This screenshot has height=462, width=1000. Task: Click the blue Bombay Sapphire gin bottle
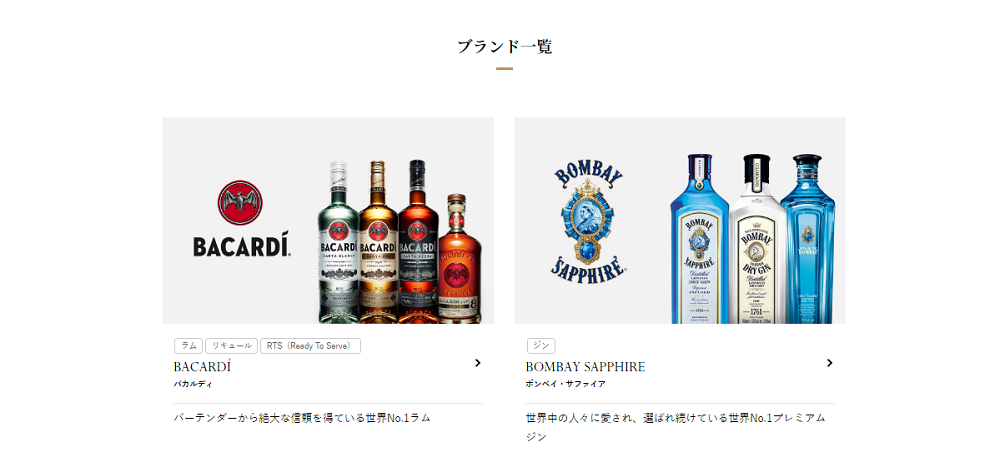[700, 239]
